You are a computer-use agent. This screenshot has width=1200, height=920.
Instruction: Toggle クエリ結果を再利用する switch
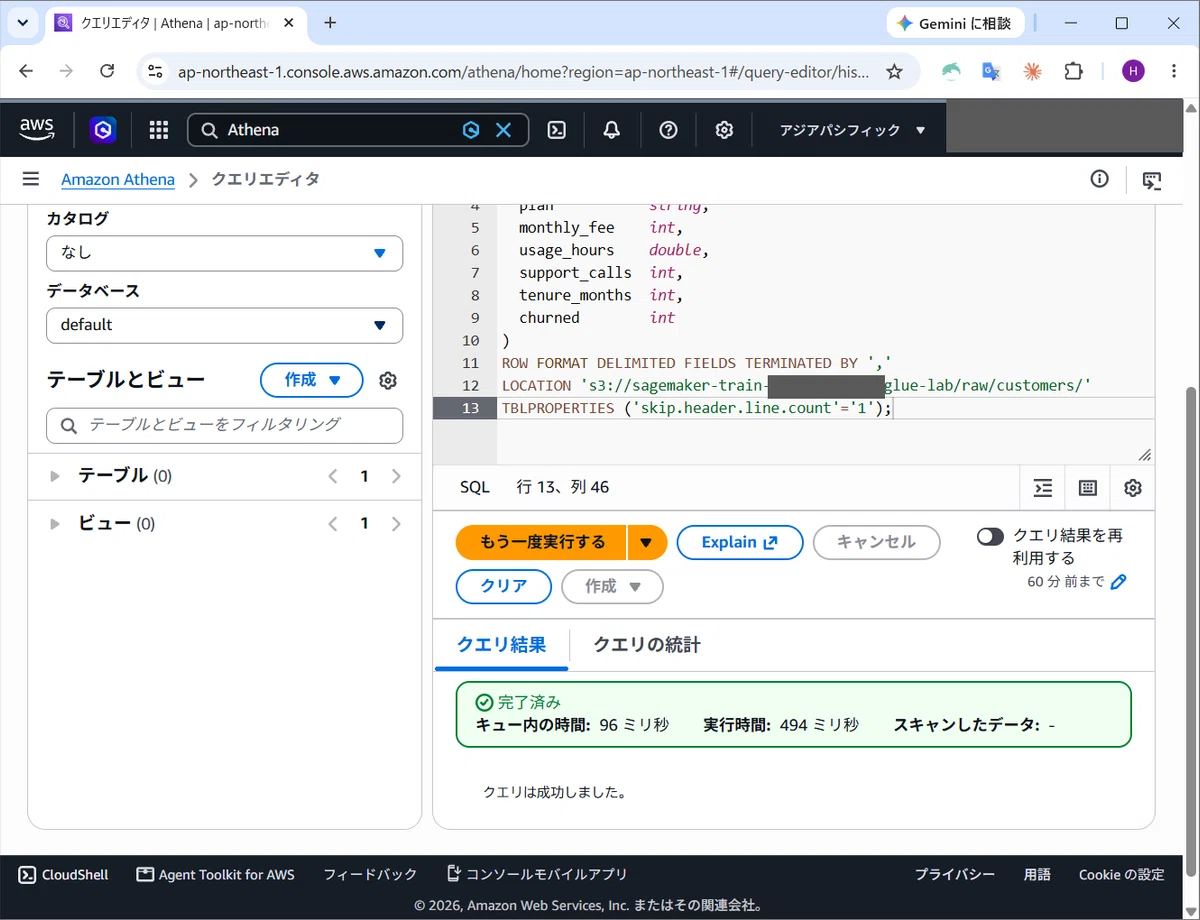pos(990,537)
